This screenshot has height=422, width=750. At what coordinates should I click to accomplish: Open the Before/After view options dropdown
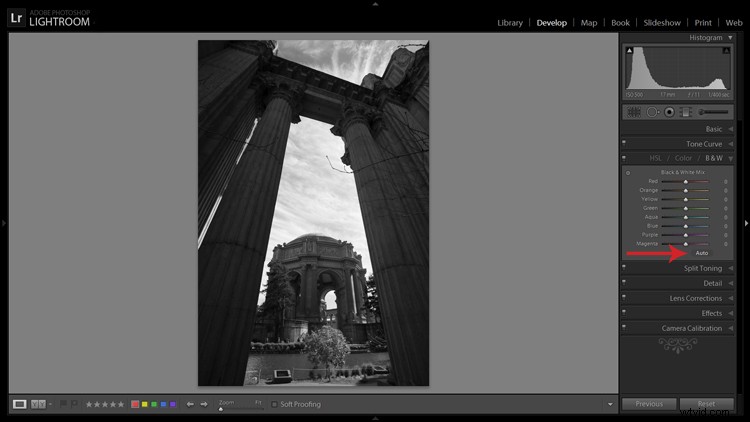tap(50, 404)
